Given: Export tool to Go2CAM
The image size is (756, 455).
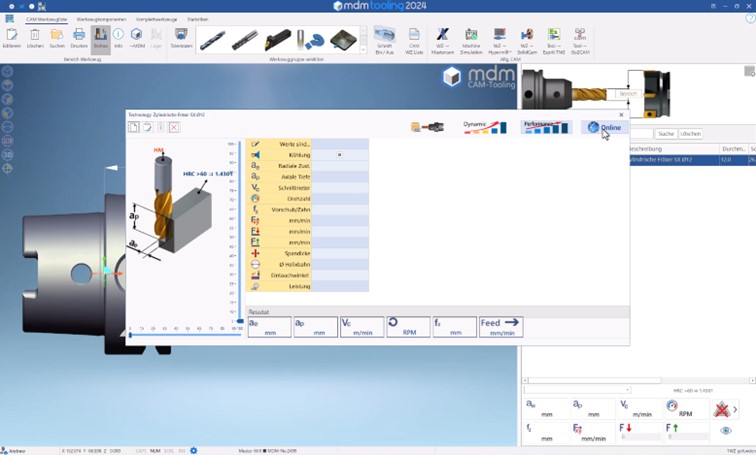Looking at the screenshot, I should 580,40.
